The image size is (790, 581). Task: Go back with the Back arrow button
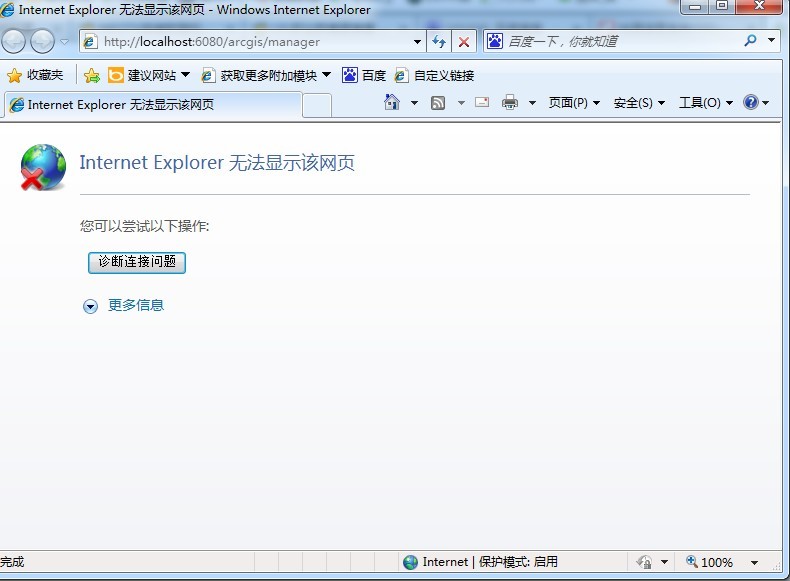pyautogui.click(x=14, y=41)
